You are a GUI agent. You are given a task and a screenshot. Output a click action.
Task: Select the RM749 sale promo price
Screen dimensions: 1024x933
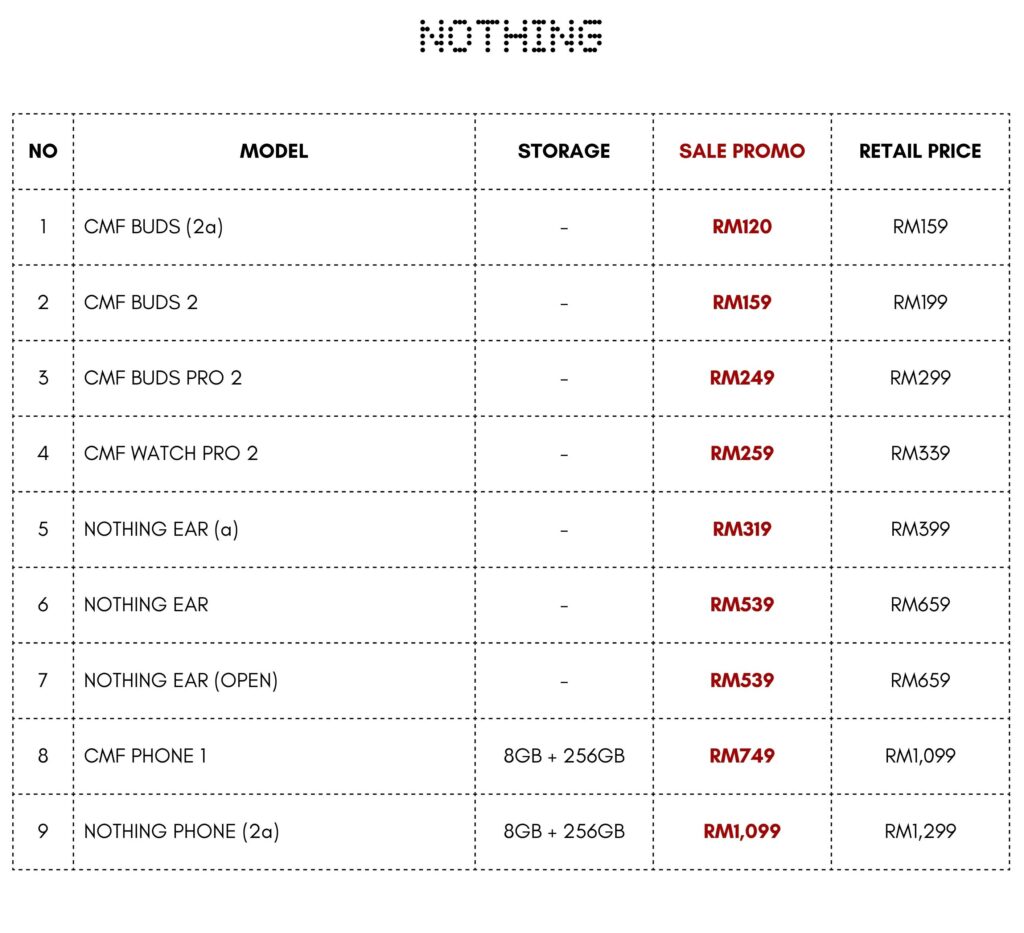click(x=742, y=756)
